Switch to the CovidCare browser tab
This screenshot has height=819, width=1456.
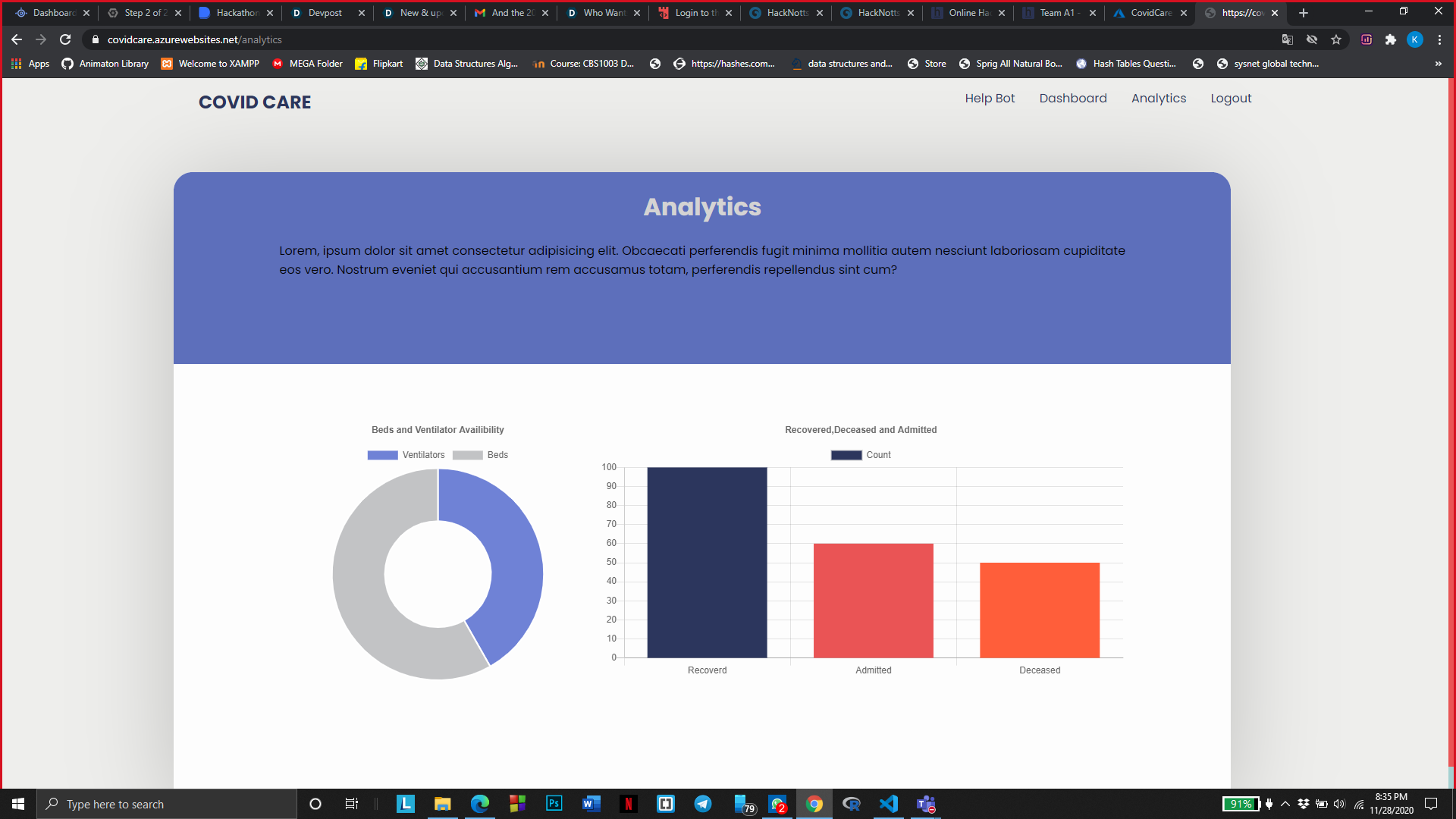pos(1150,13)
